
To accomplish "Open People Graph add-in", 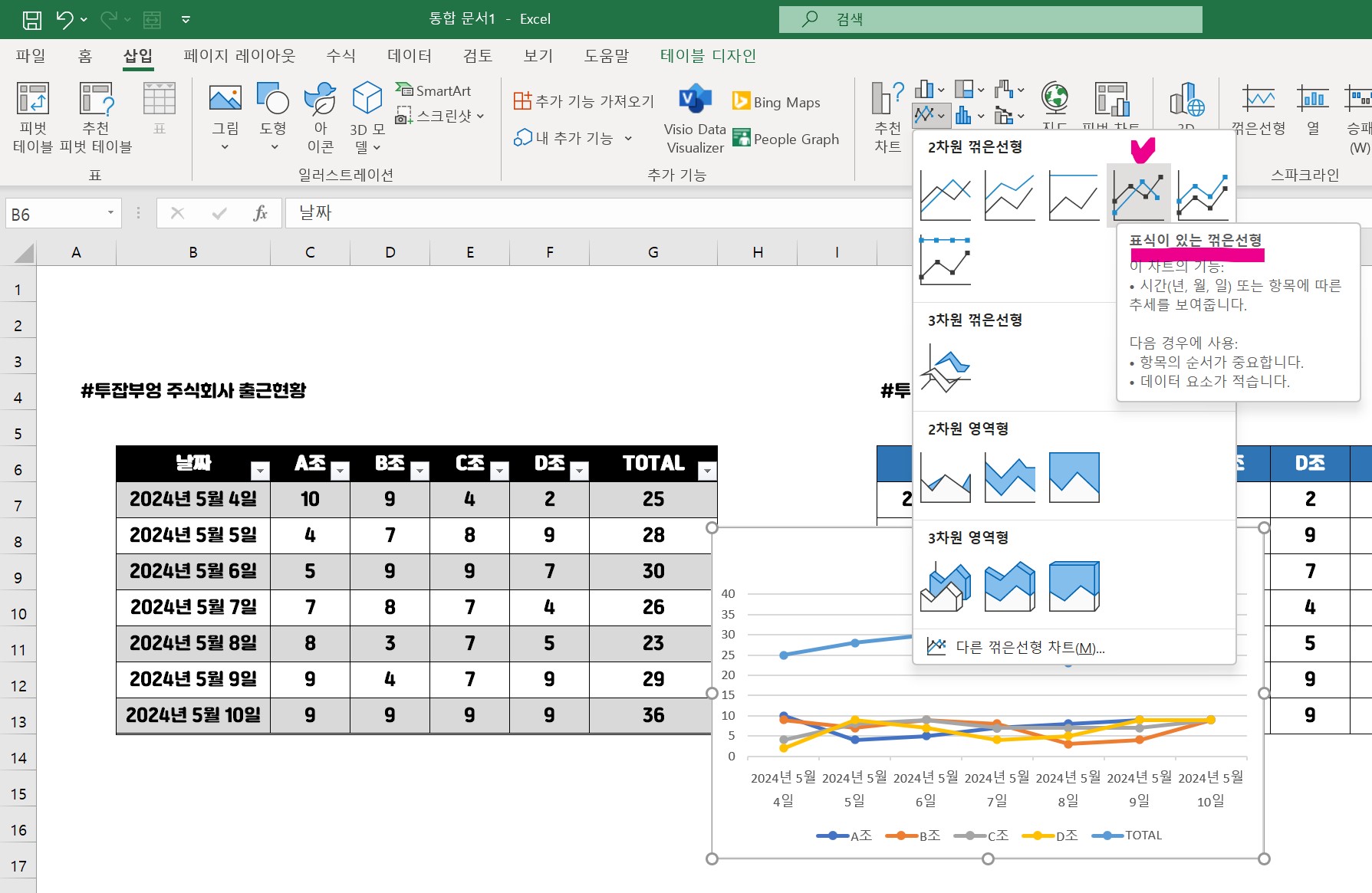I will tap(786, 139).
